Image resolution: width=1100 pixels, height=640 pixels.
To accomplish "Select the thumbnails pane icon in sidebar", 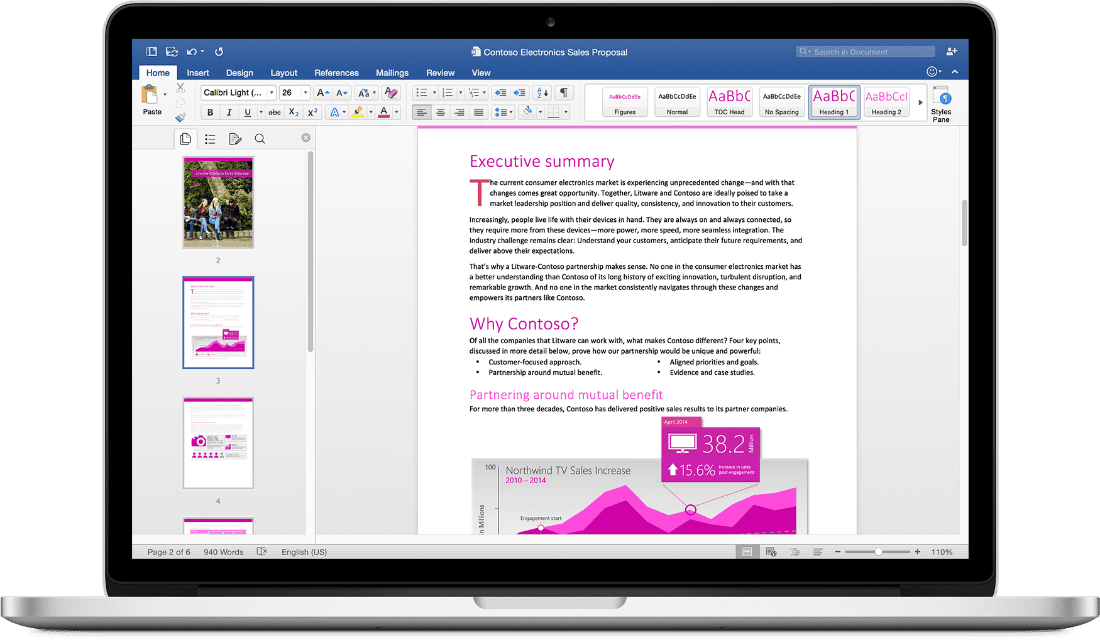I will [186, 138].
